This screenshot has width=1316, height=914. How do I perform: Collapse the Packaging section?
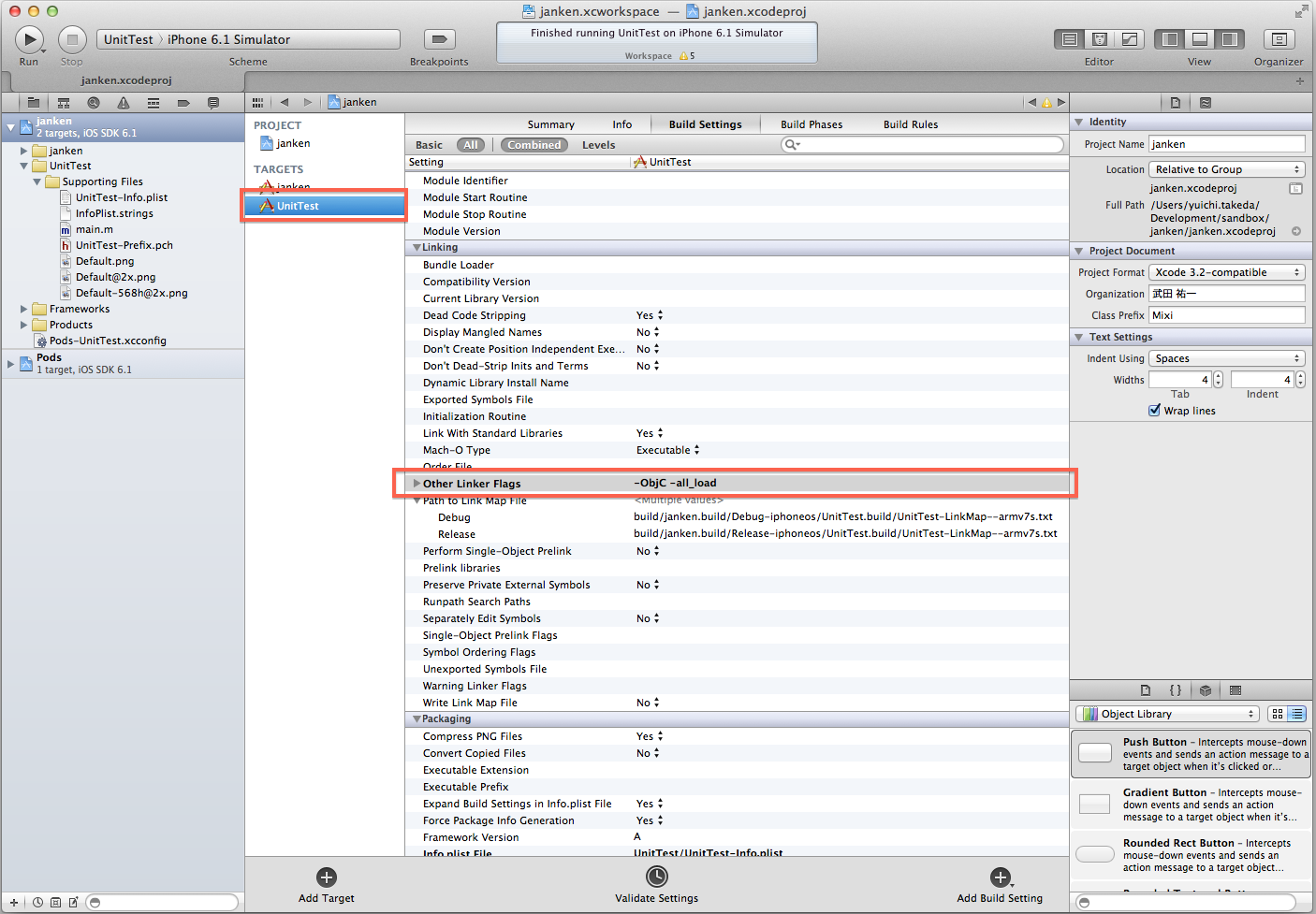pos(417,719)
